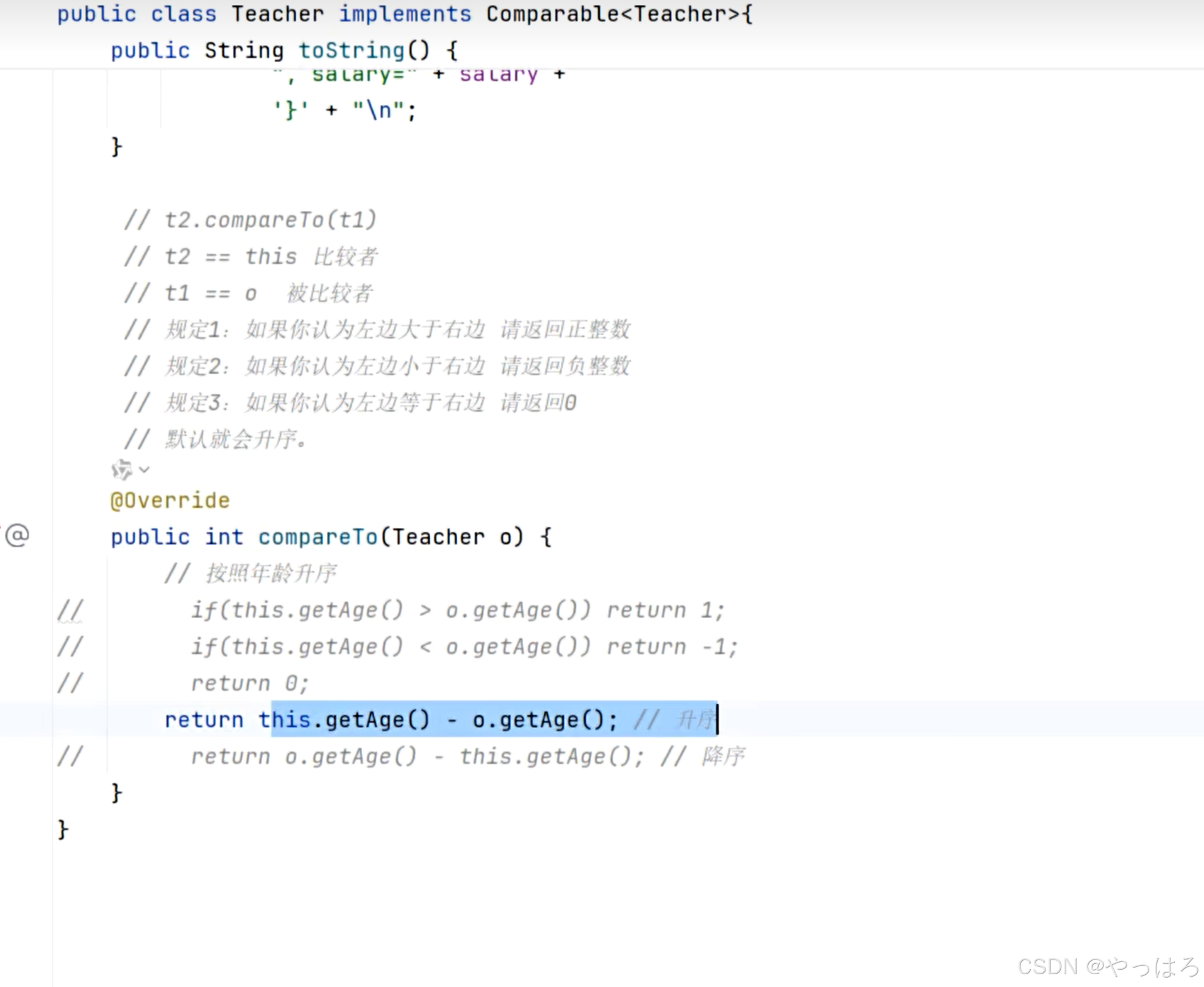Click the 默认就会升序 comment line
The image size is (1204, 987).
(x=235, y=440)
